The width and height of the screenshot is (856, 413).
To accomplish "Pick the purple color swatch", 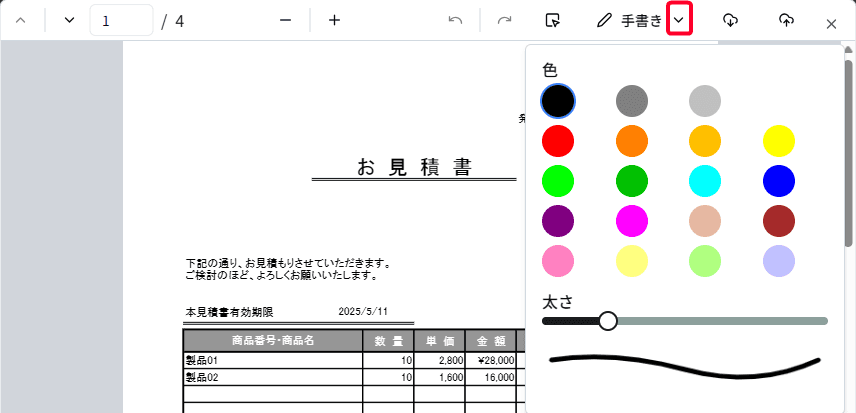I will [x=558, y=221].
